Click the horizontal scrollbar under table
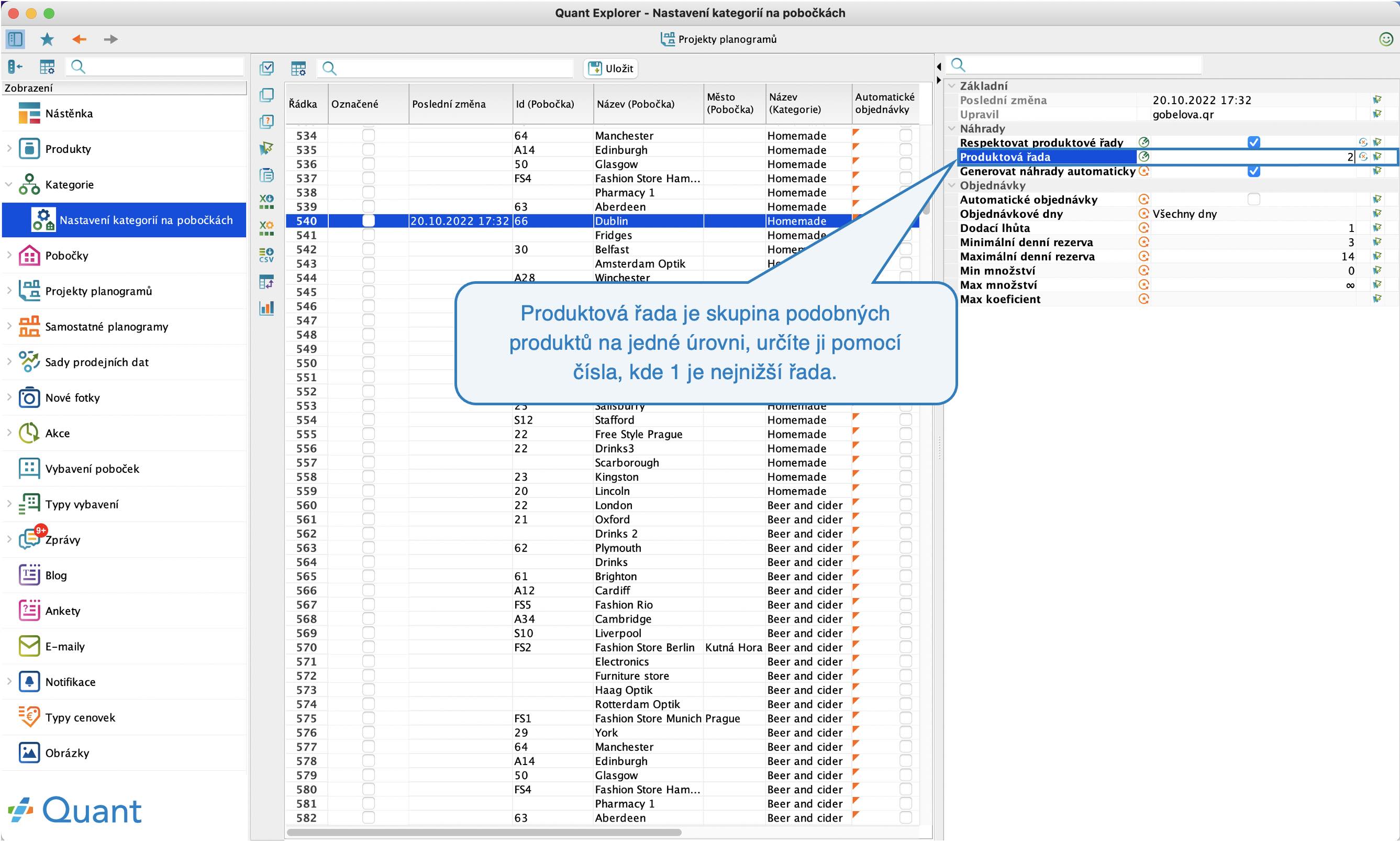1400x841 pixels. point(484,832)
